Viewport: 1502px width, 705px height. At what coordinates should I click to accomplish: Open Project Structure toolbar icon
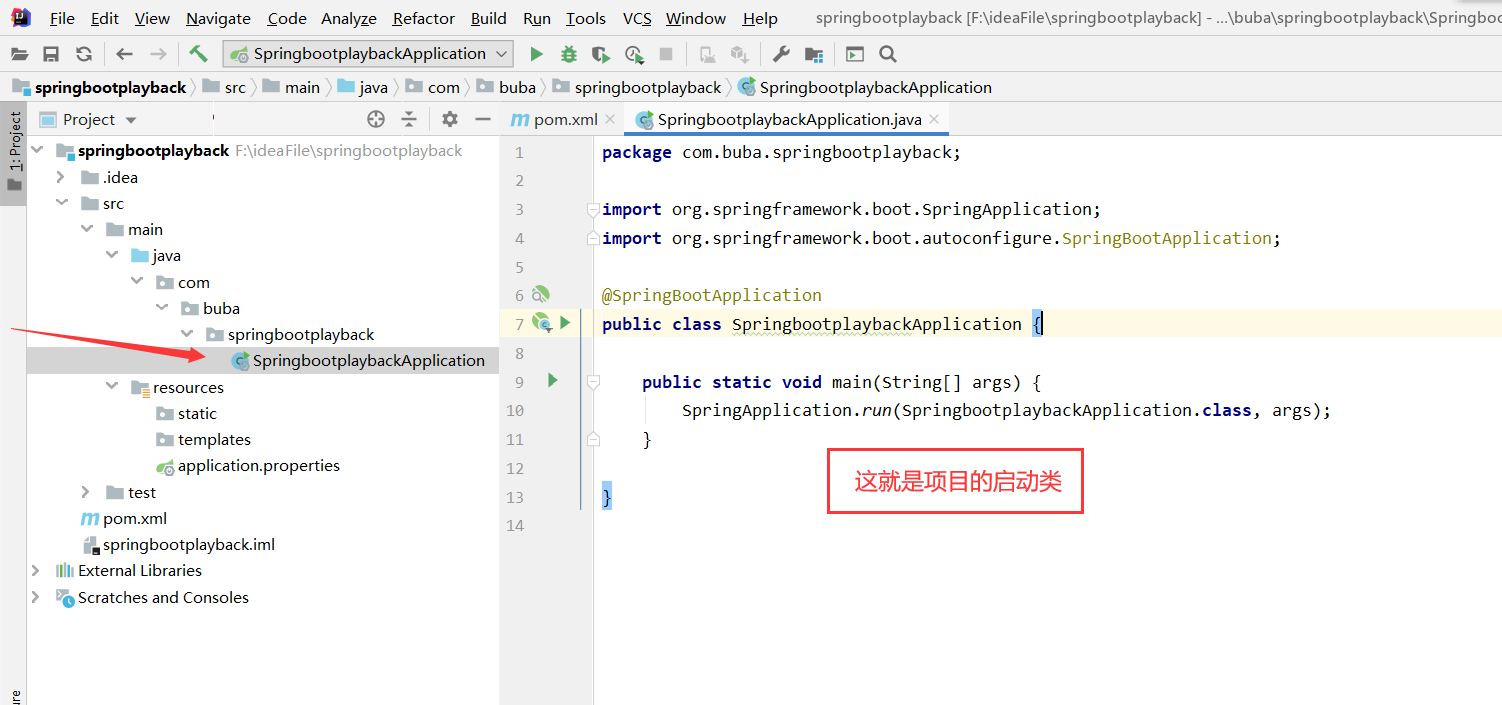point(814,54)
